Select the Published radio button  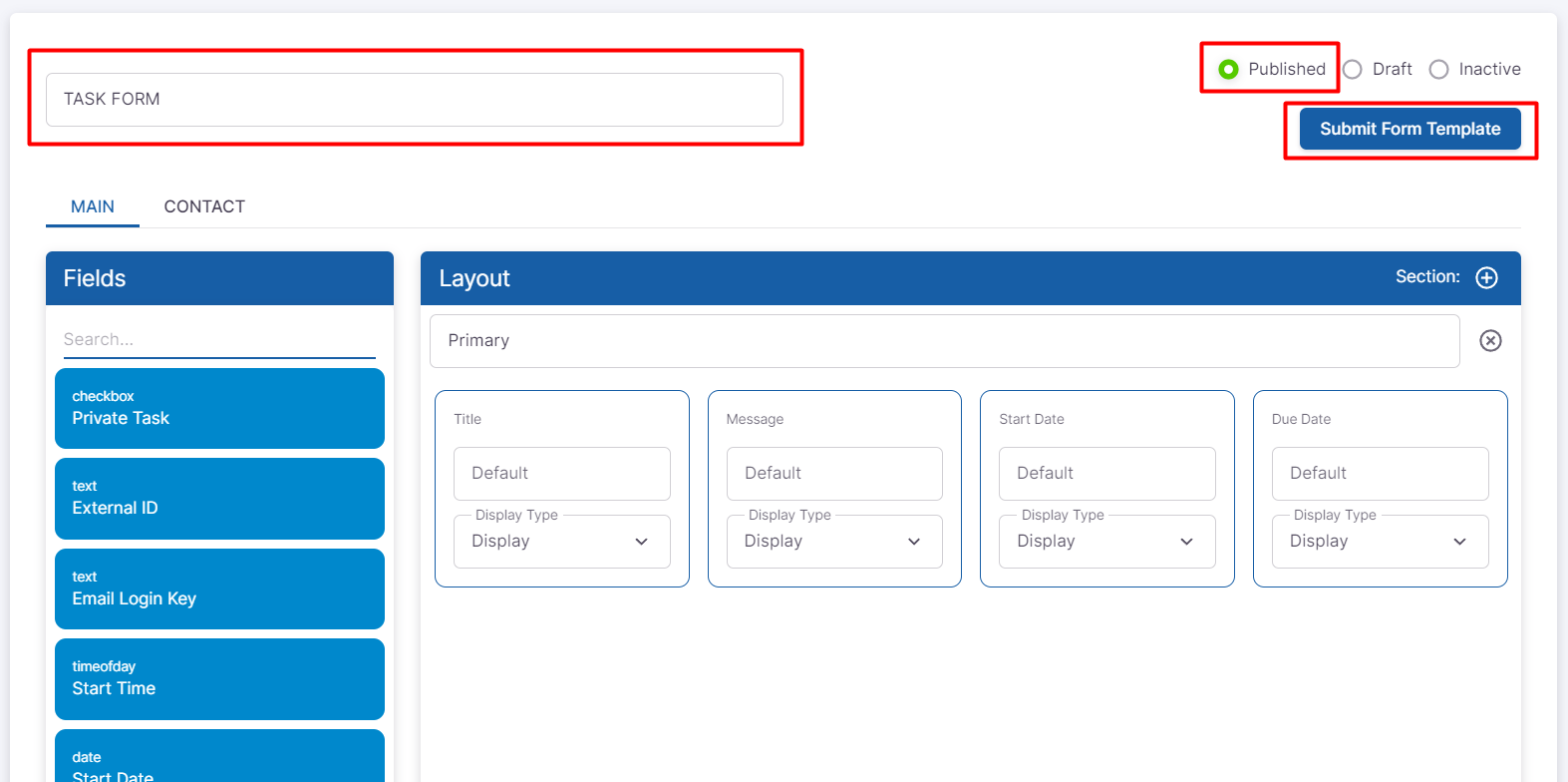[1229, 69]
